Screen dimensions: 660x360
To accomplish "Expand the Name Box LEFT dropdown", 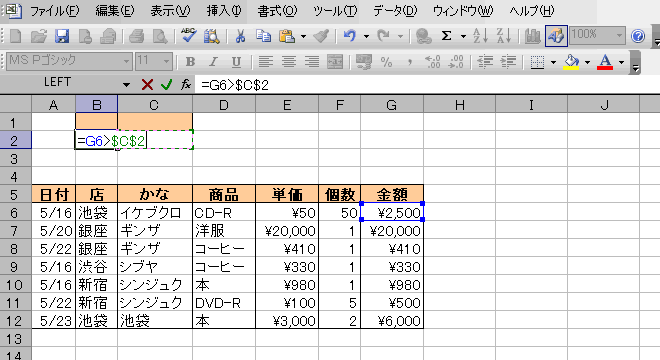I will click(x=126, y=85).
